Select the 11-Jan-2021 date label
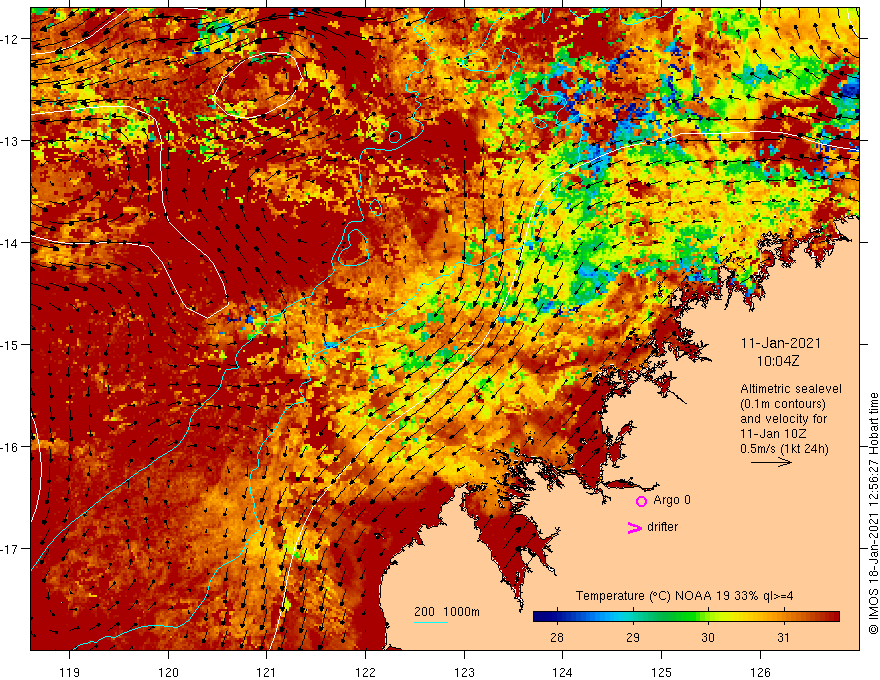 pos(781,343)
